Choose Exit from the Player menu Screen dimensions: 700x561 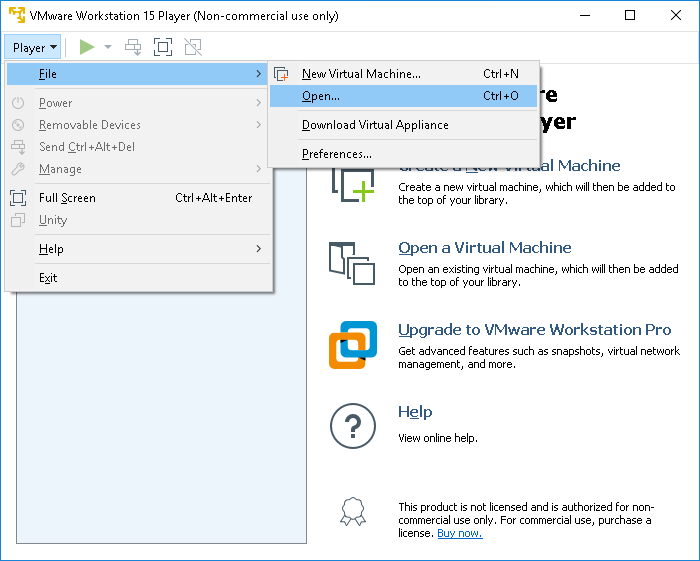coord(138,278)
